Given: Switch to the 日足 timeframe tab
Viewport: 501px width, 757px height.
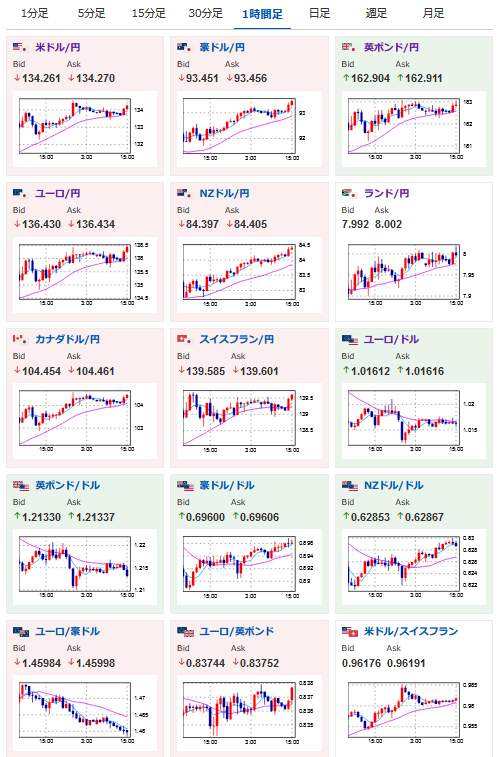Looking at the screenshot, I should point(320,14).
